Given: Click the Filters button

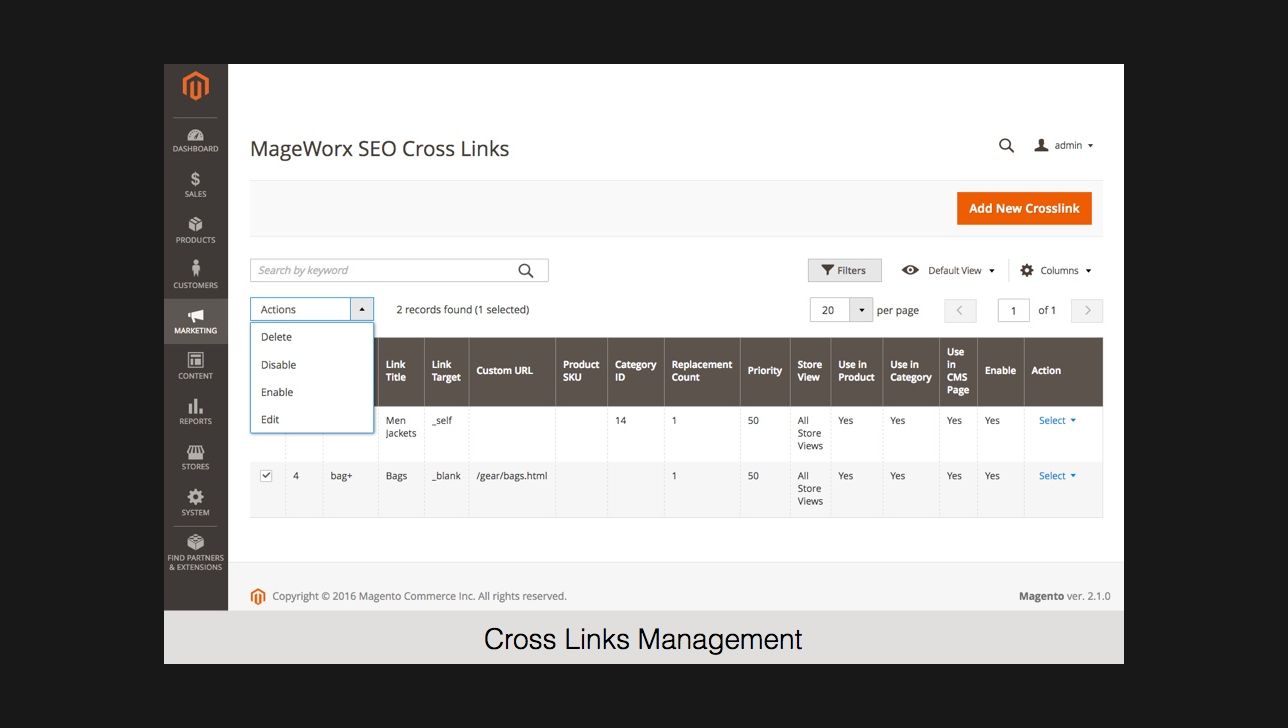Looking at the screenshot, I should pyautogui.click(x=844, y=271).
